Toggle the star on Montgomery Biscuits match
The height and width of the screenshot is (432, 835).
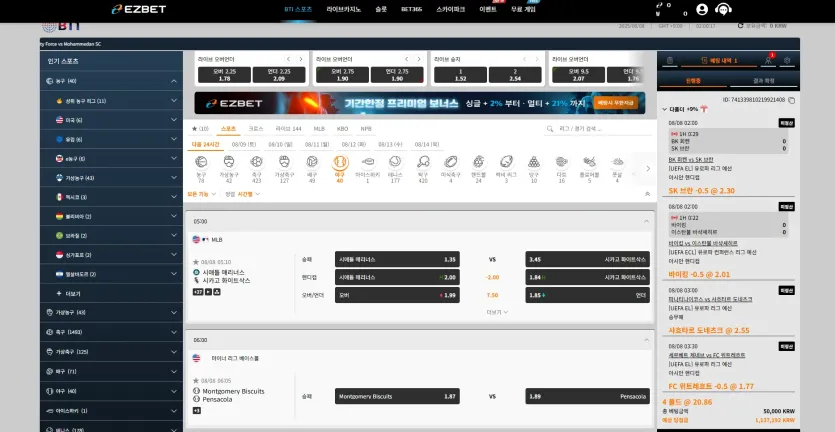[x=196, y=381]
